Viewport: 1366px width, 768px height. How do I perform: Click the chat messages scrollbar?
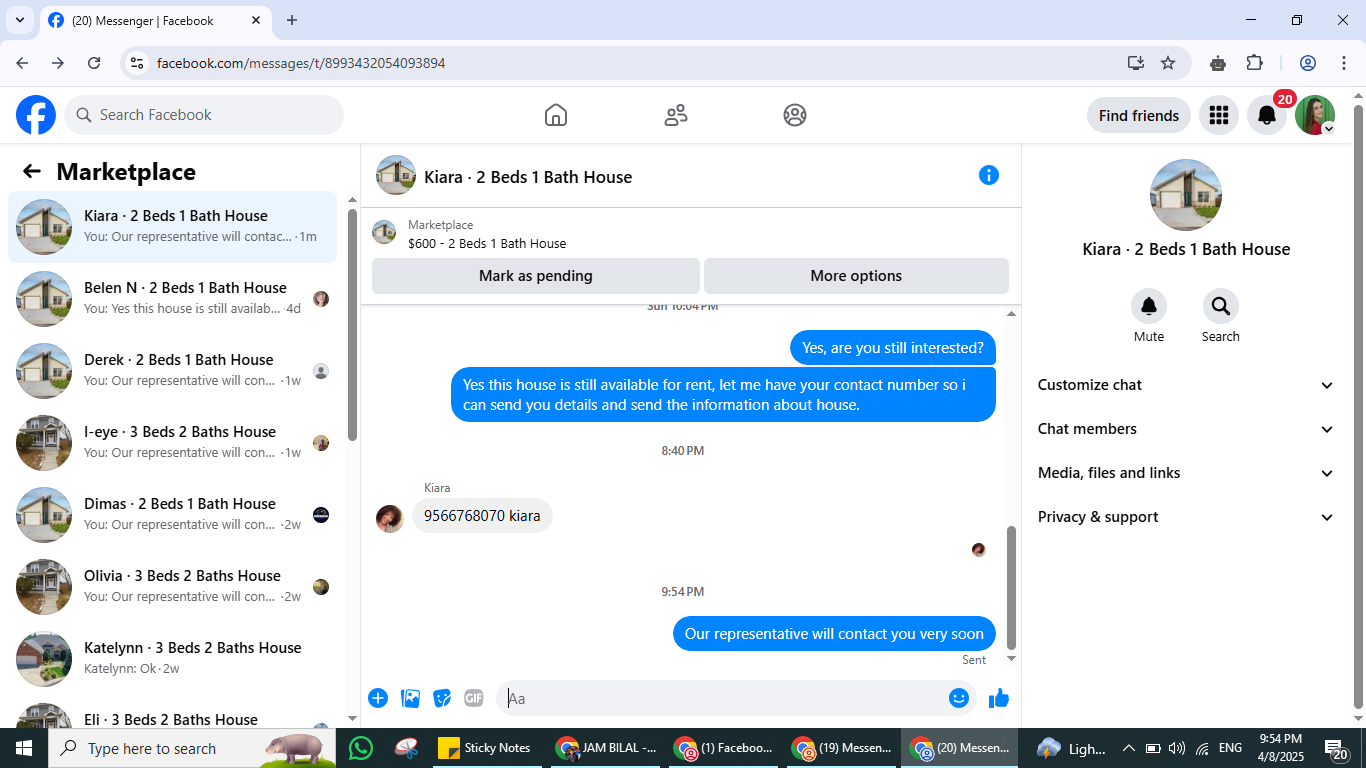[x=1011, y=588]
